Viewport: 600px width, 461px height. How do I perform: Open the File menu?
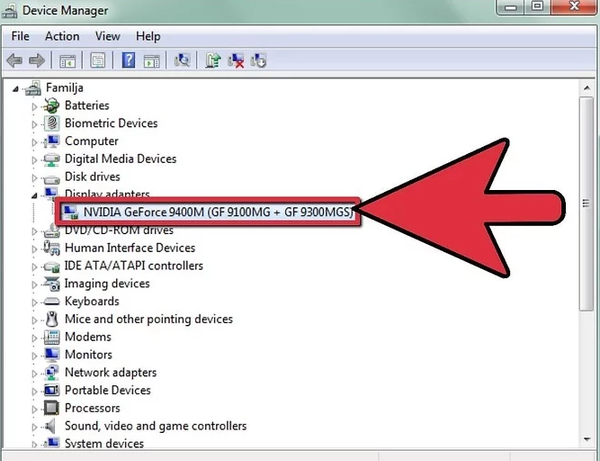(x=20, y=36)
